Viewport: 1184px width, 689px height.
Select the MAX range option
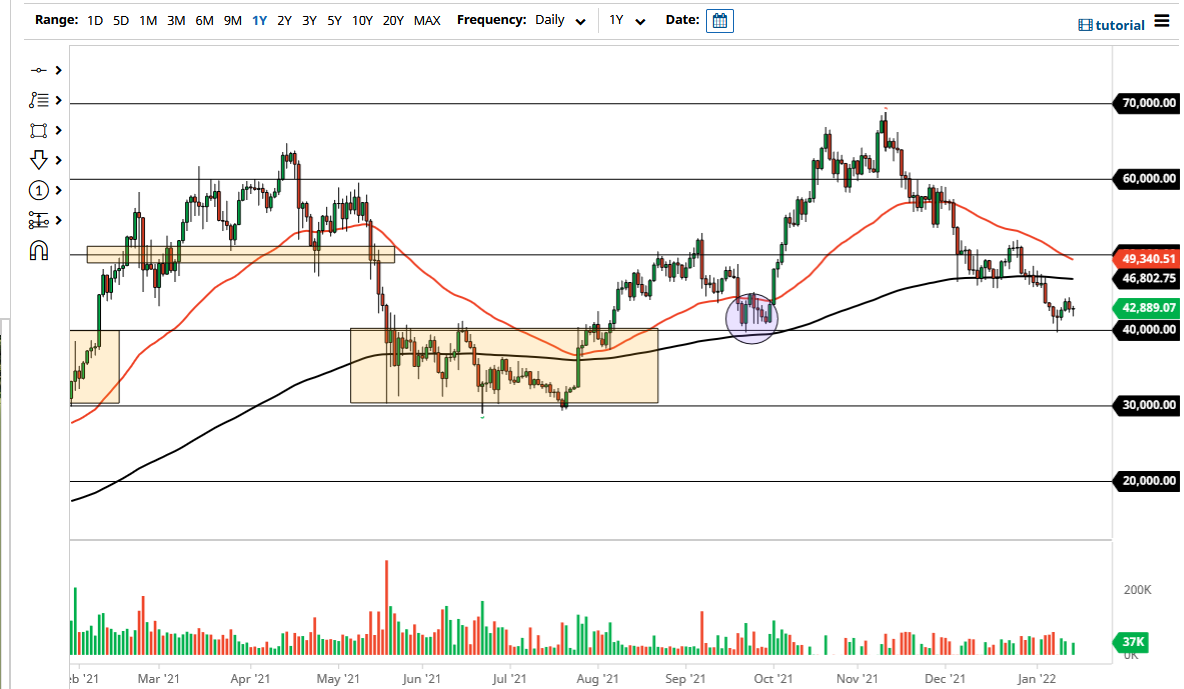point(427,20)
